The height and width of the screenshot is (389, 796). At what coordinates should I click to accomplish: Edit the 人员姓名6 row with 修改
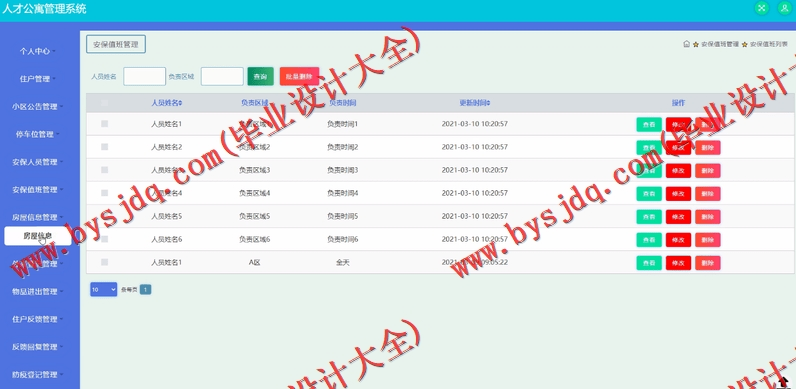[x=678, y=240]
